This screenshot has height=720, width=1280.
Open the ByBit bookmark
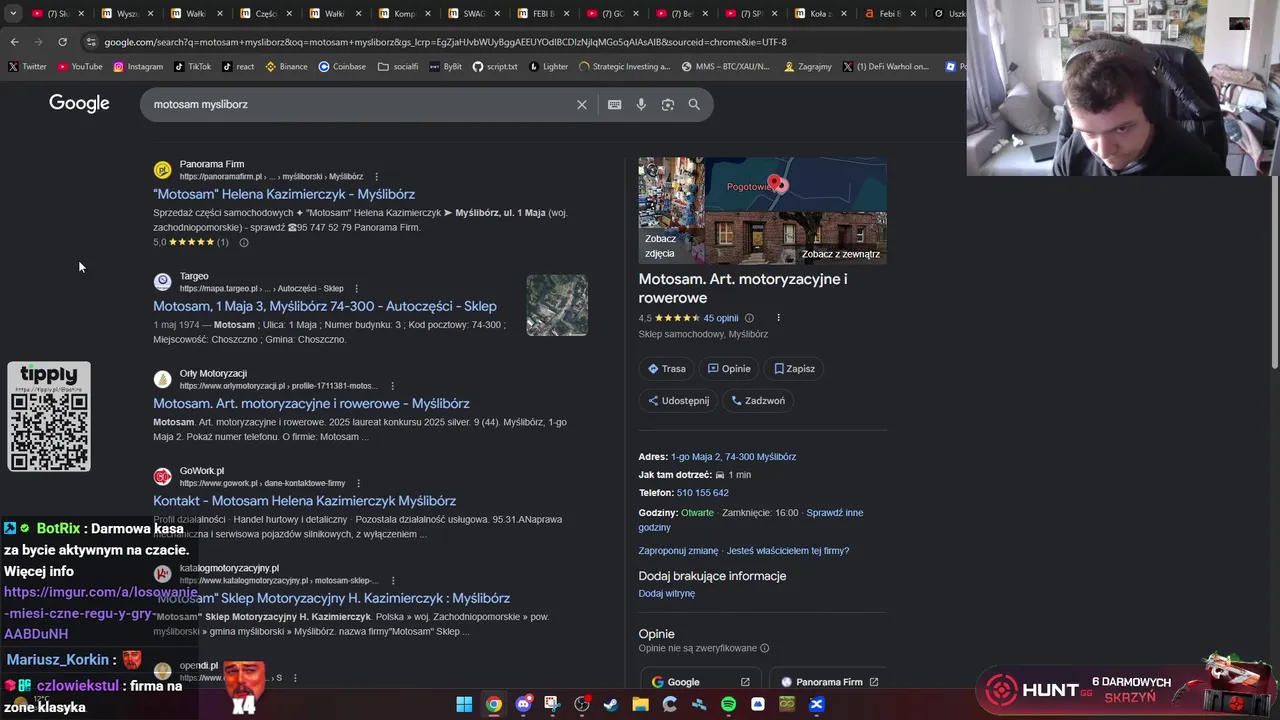(x=445, y=67)
